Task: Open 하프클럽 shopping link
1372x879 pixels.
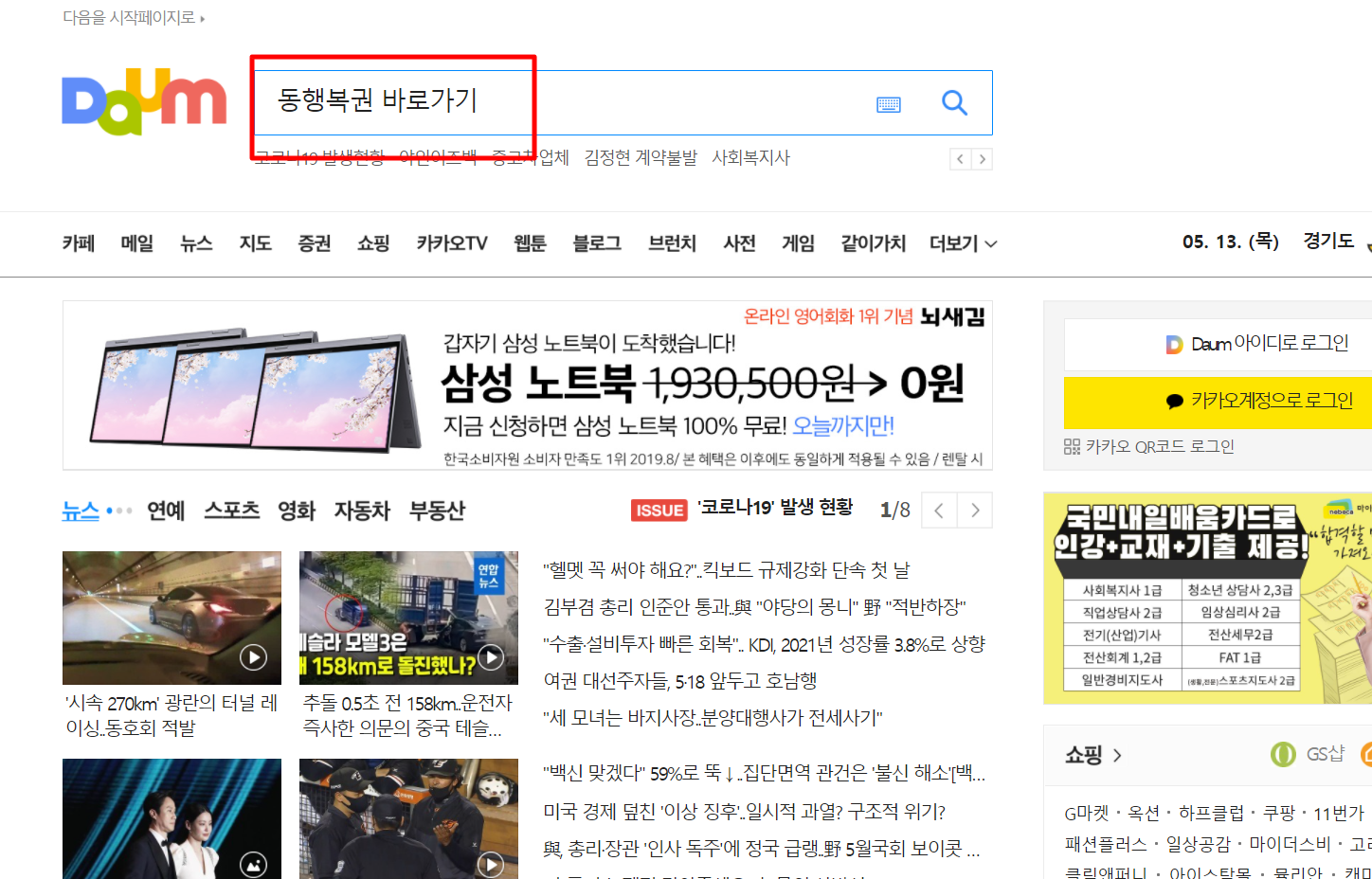Action: coord(1211,813)
